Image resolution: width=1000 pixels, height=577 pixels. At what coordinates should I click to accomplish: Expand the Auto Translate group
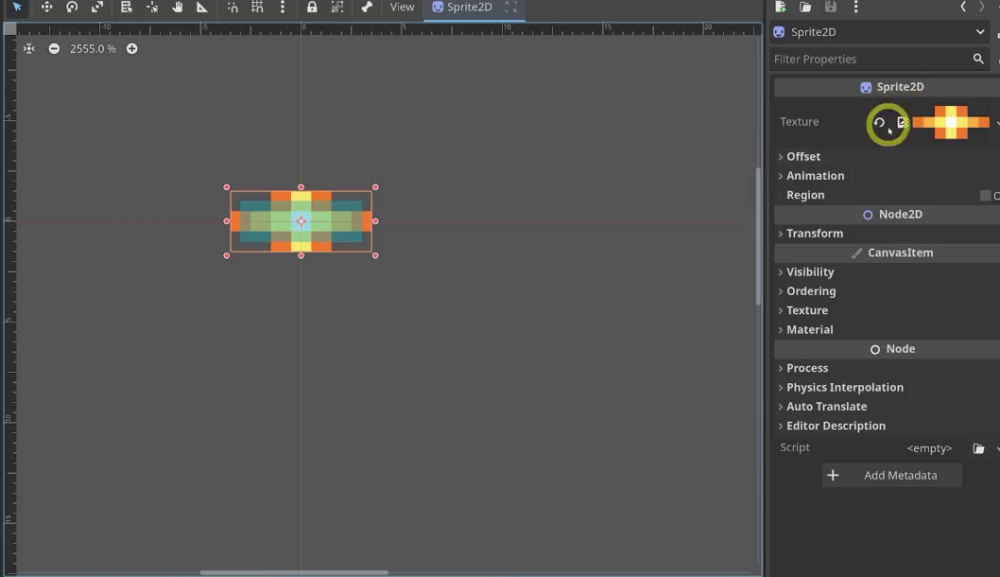tap(827, 407)
